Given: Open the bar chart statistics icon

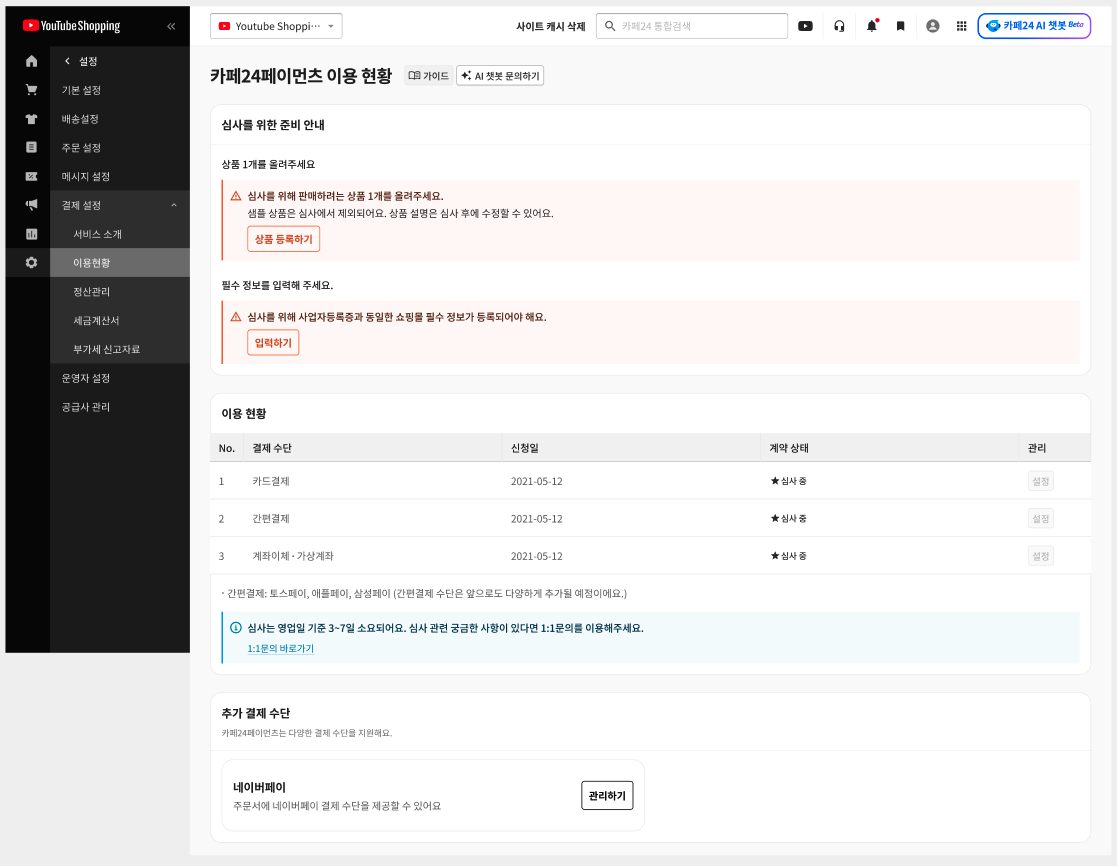Looking at the screenshot, I should coord(31,234).
